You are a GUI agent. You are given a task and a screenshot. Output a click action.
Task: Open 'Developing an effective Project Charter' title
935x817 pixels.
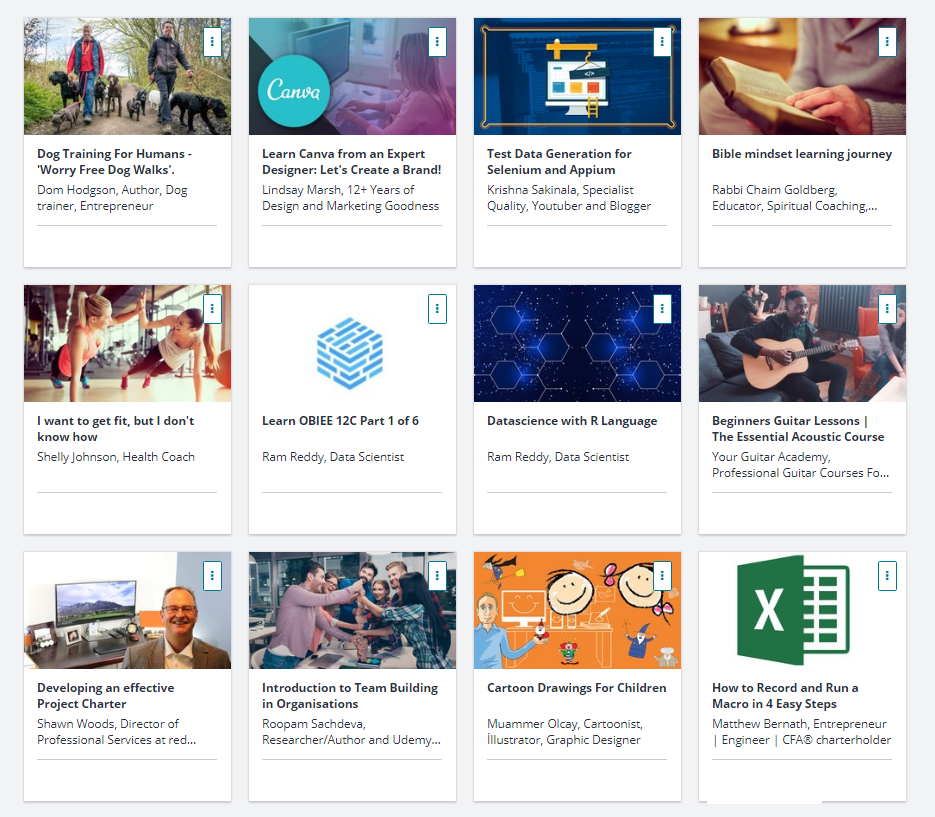pos(106,696)
